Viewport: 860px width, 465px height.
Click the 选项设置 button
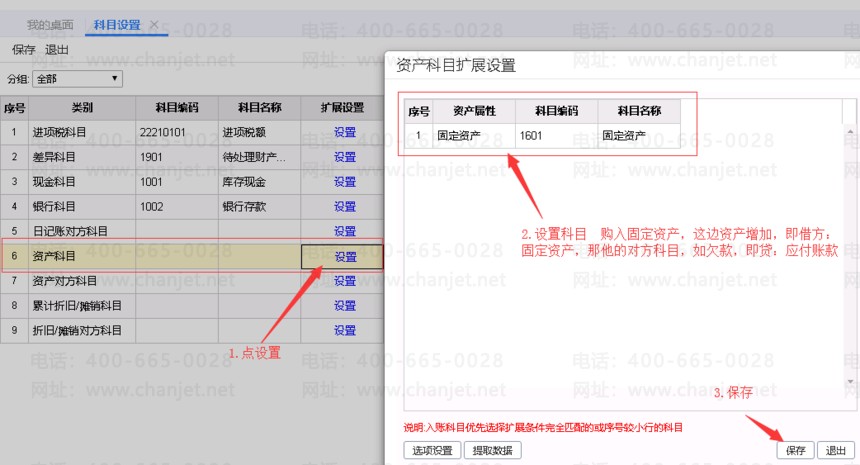(x=432, y=450)
